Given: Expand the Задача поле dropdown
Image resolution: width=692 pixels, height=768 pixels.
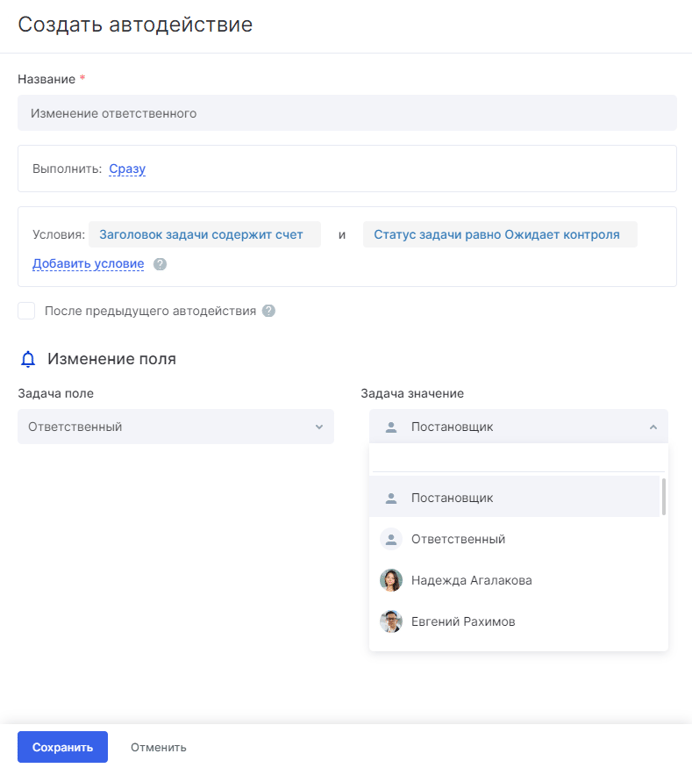Looking at the screenshot, I should (x=319, y=427).
